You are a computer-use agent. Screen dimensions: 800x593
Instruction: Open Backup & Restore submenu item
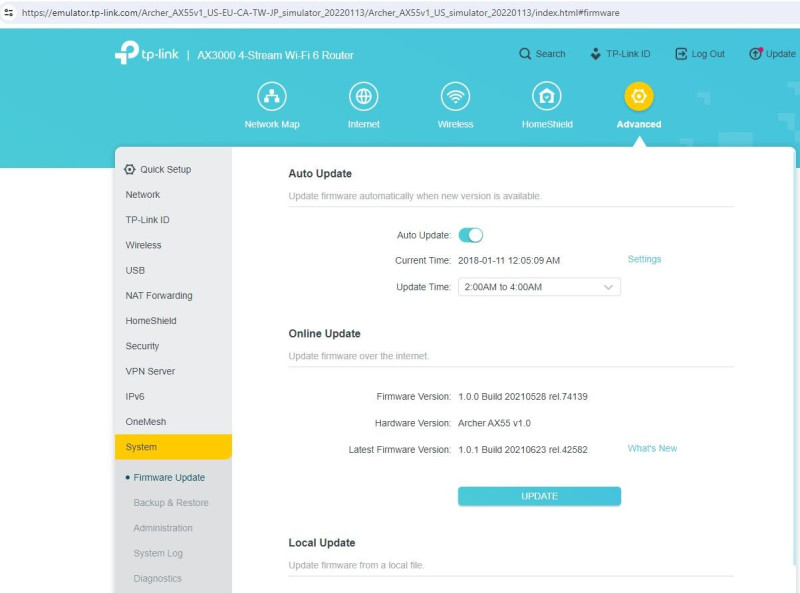click(x=171, y=503)
